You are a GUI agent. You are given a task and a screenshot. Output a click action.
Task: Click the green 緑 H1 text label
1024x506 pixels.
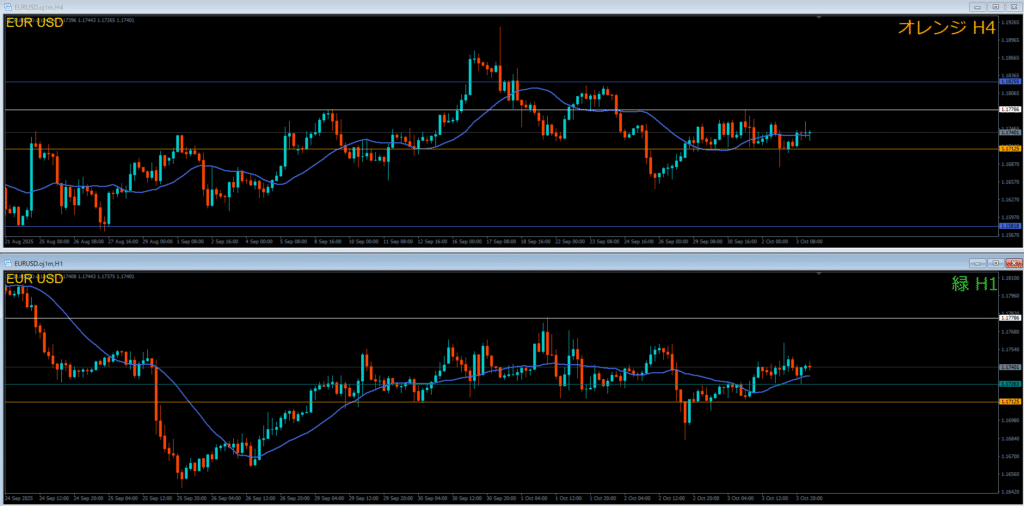973,284
